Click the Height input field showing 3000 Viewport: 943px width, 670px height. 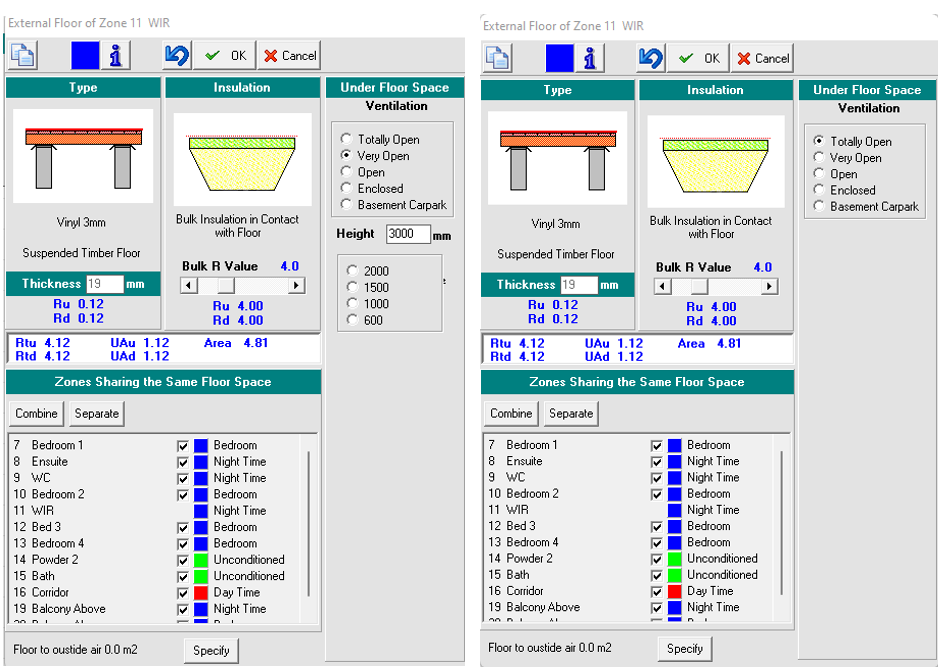(x=405, y=234)
